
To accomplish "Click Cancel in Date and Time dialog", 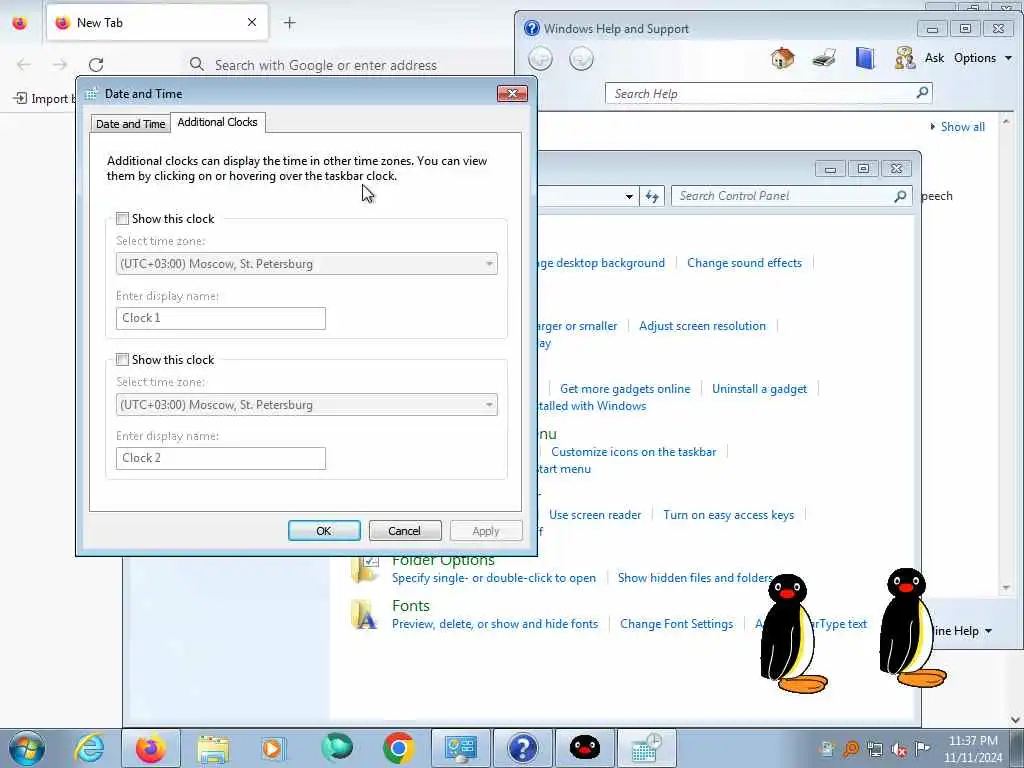I will (x=405, y=531).
